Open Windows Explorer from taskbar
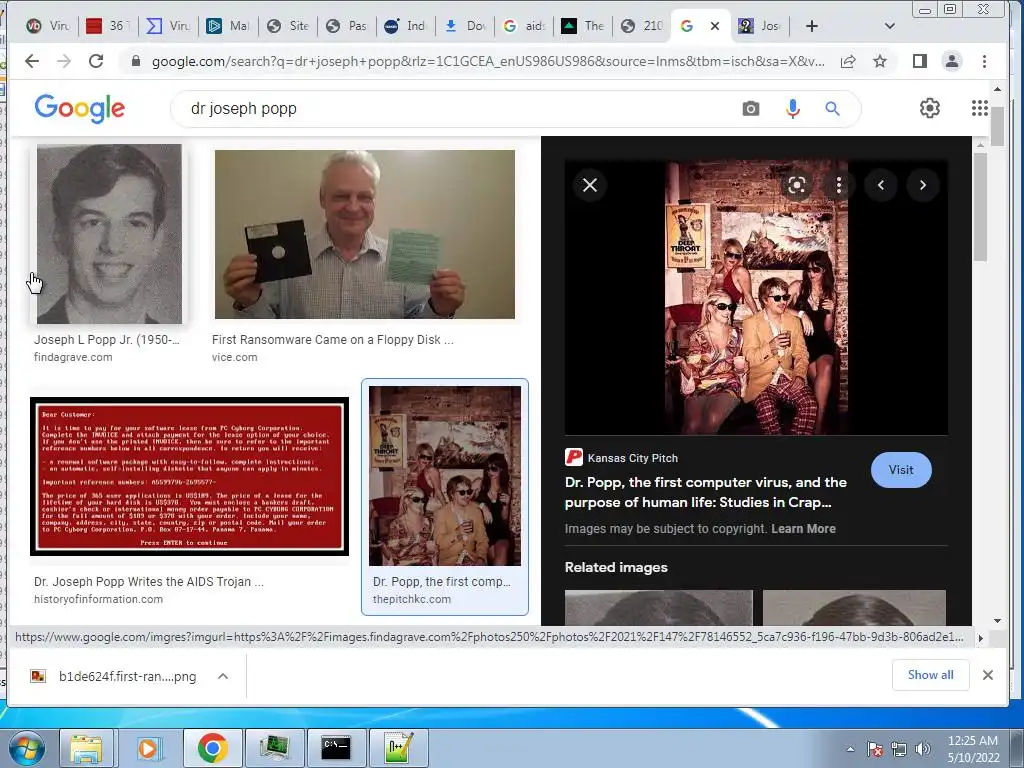 point(86,748)
